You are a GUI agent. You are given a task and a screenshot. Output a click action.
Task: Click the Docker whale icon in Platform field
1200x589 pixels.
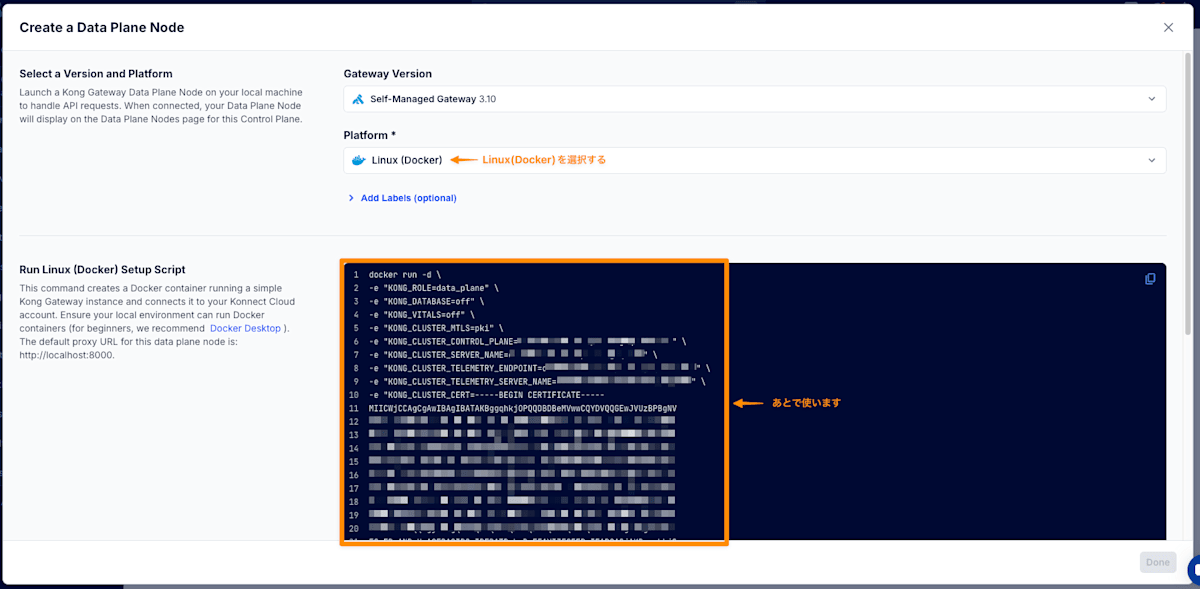coord(359,160)
